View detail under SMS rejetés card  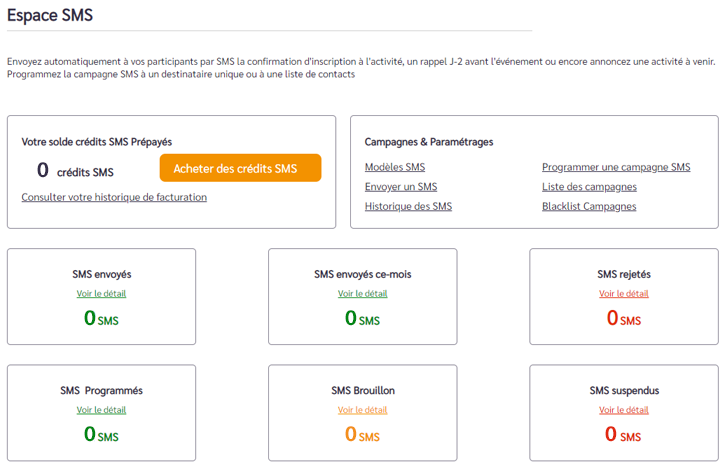point(624,294)
